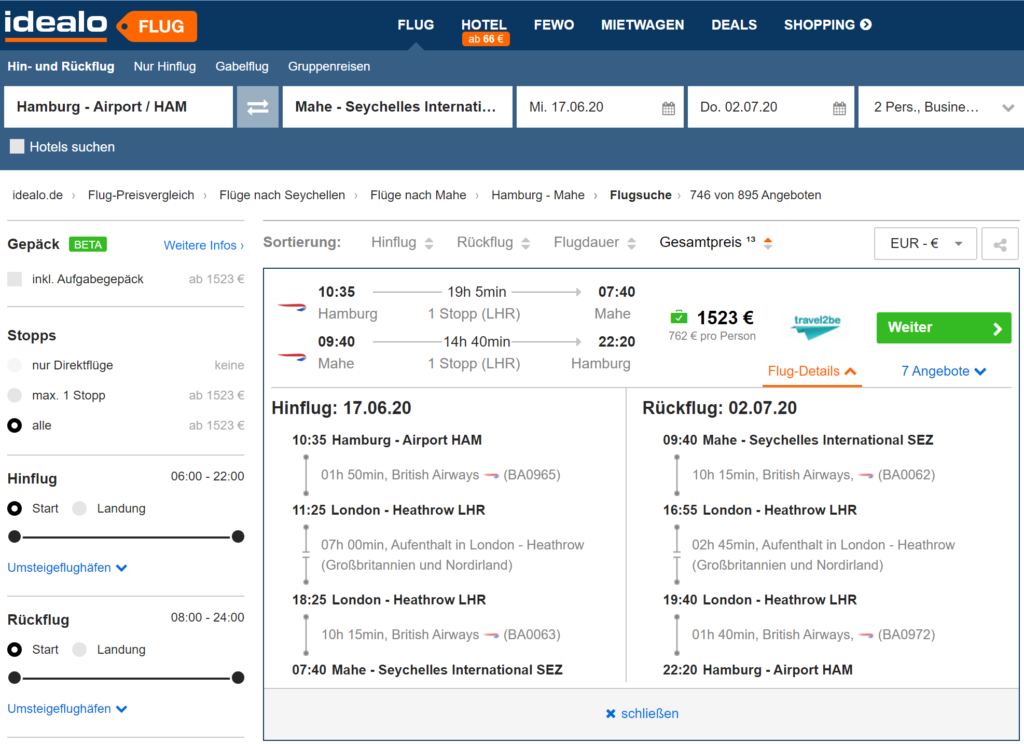Collapse the Flug-Details section
The width and height of the screenshot is (1024, 744).
click(812, 371)
